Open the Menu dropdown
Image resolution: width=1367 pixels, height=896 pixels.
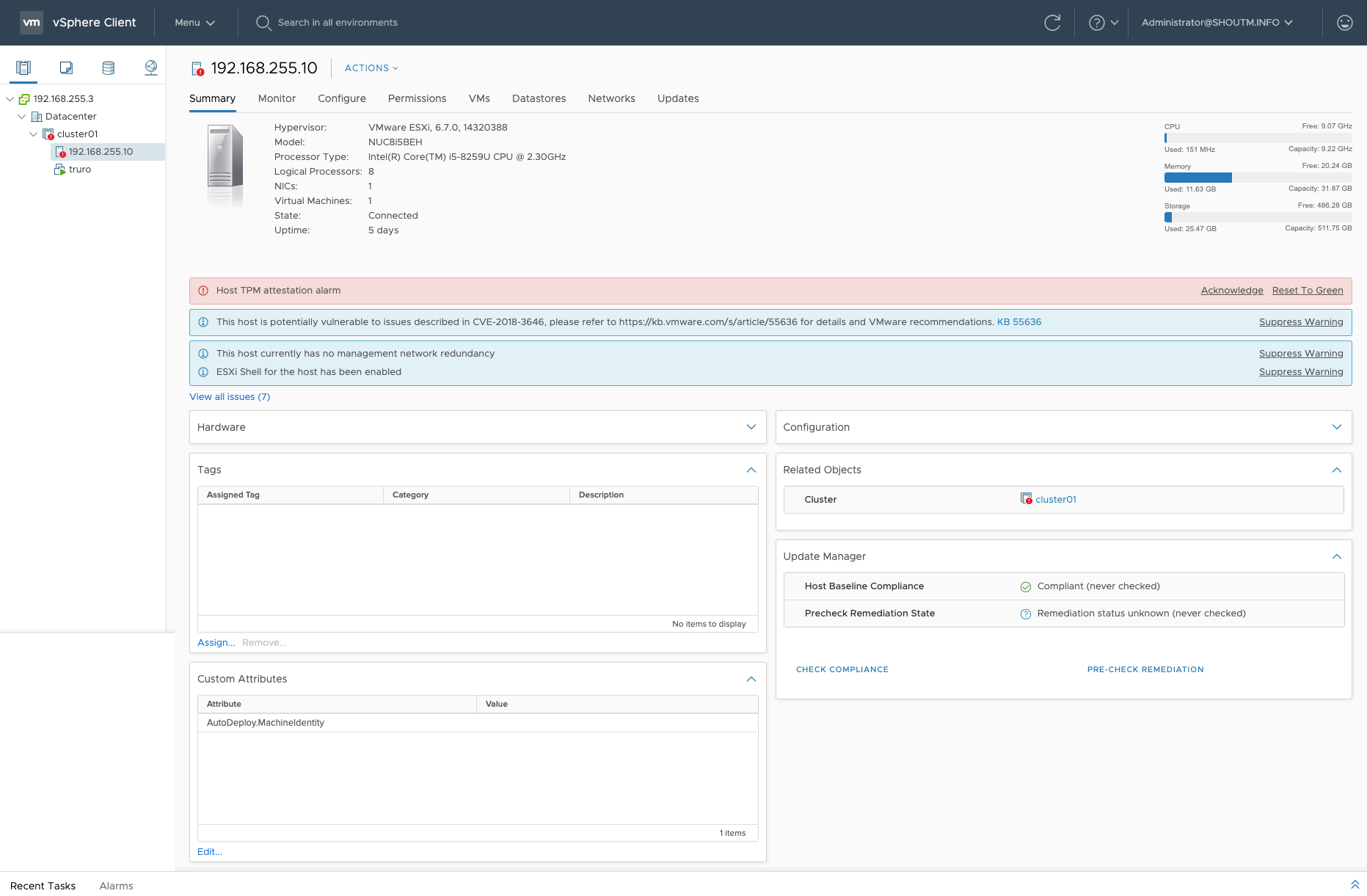(x=194, y=23)
